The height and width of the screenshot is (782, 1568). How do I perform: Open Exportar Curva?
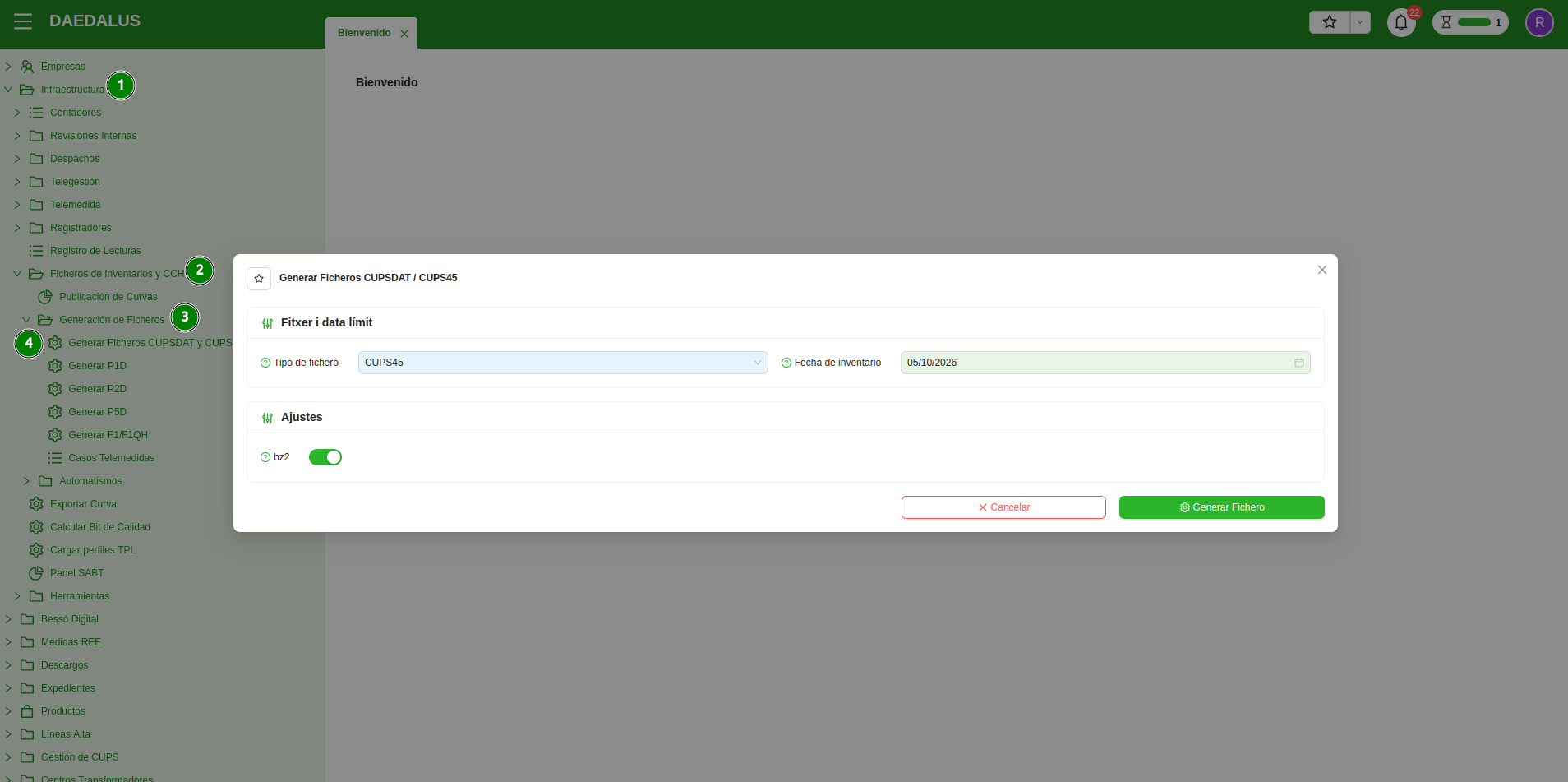pos(83,504)
